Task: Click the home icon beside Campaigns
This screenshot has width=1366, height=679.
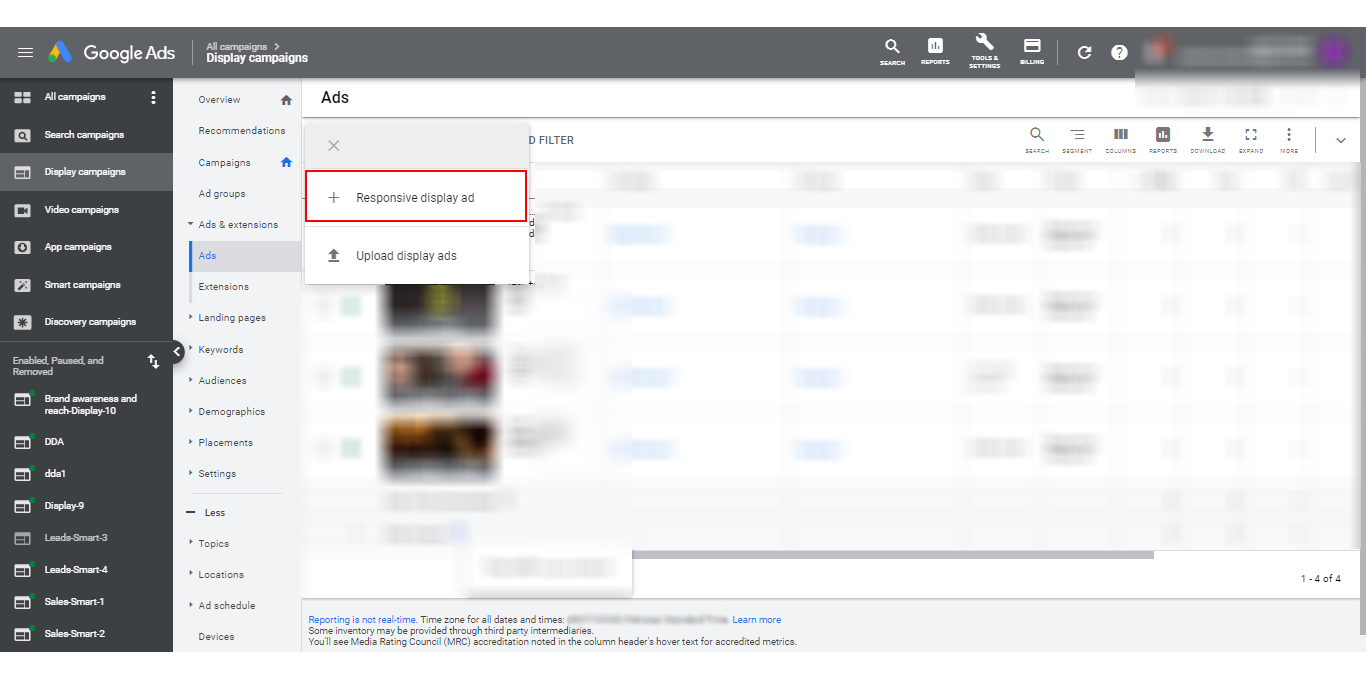Action: tap(286, 162)
